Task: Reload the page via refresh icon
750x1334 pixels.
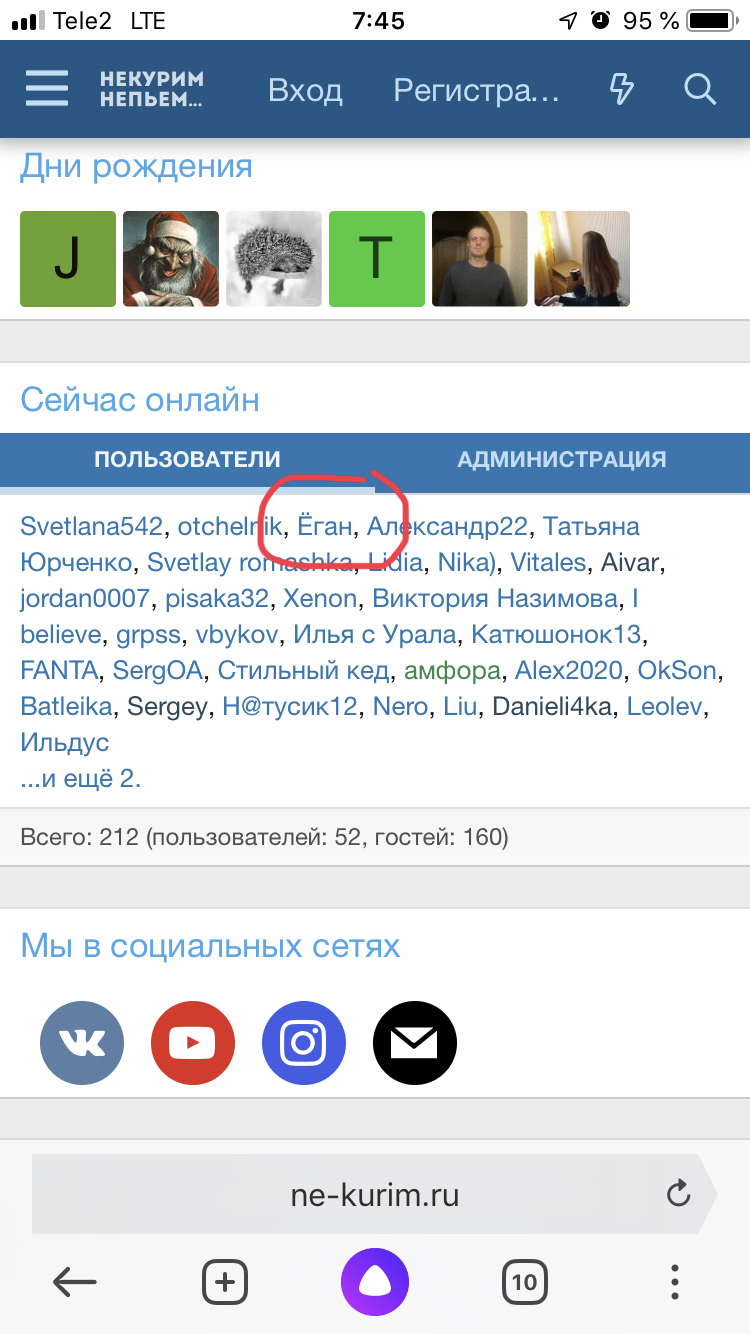Action: tap(678, 1194)
